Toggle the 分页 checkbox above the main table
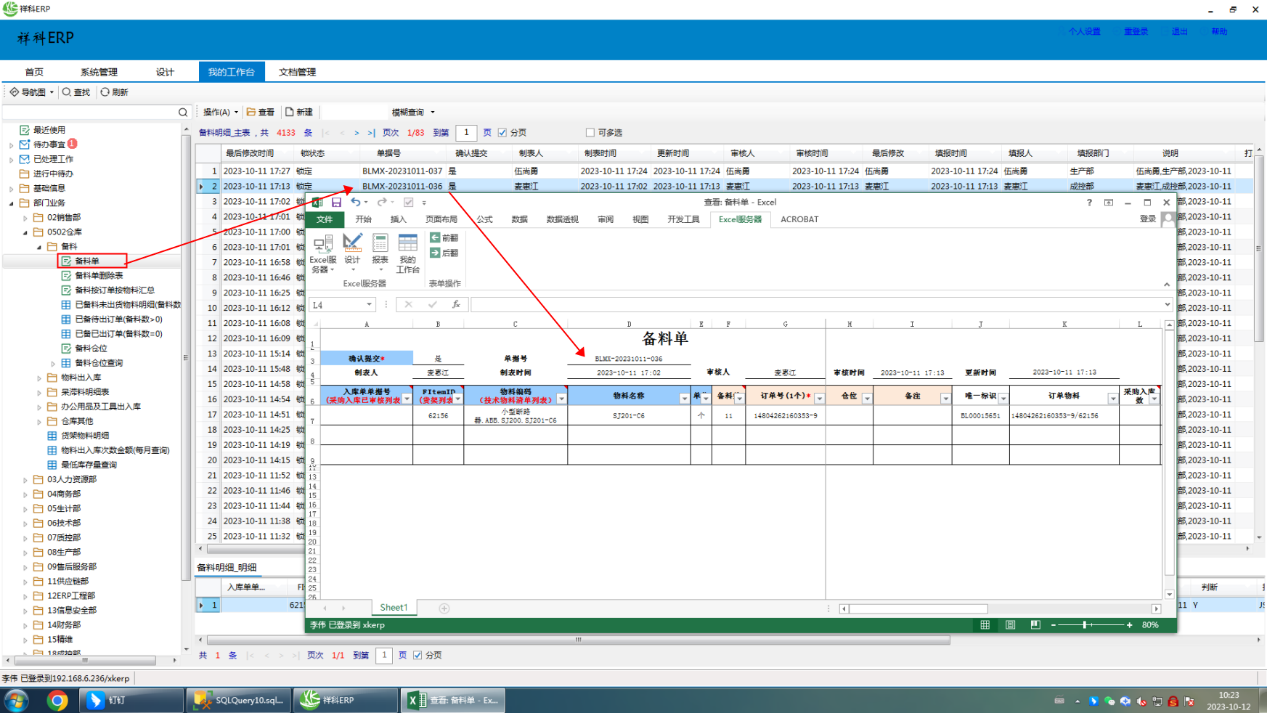The image size is (1267, 713). pyautogui.click(x=502, y=133)
